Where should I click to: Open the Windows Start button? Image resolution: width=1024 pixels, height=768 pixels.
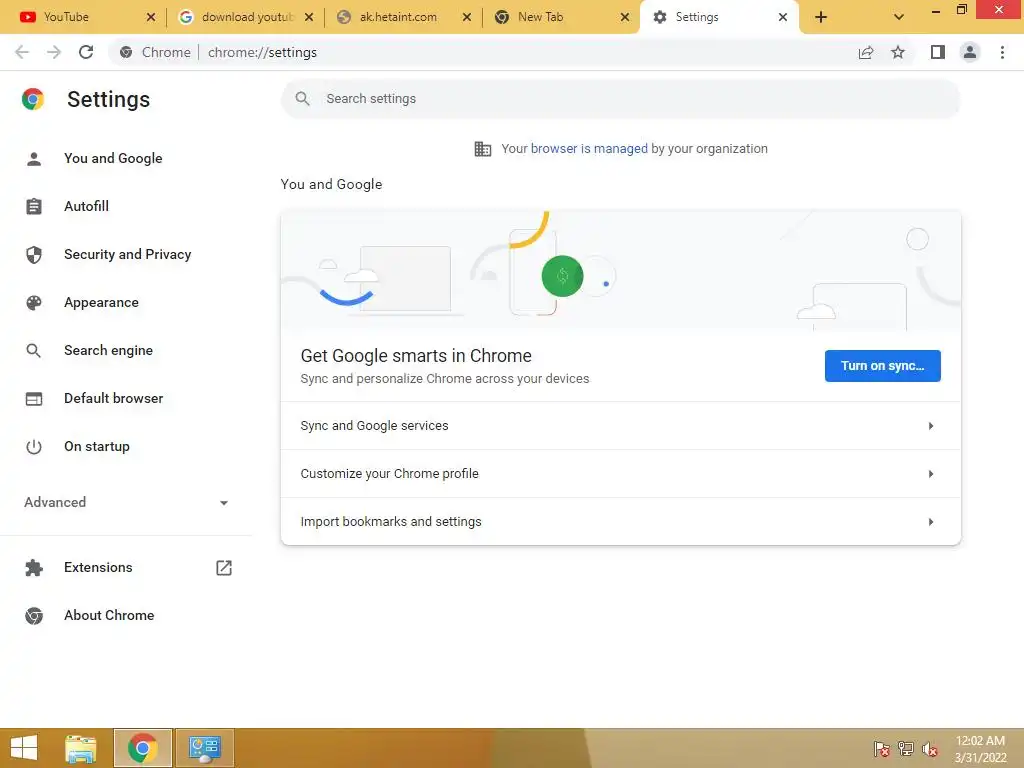pyautogui.click(x=24, y=748)
